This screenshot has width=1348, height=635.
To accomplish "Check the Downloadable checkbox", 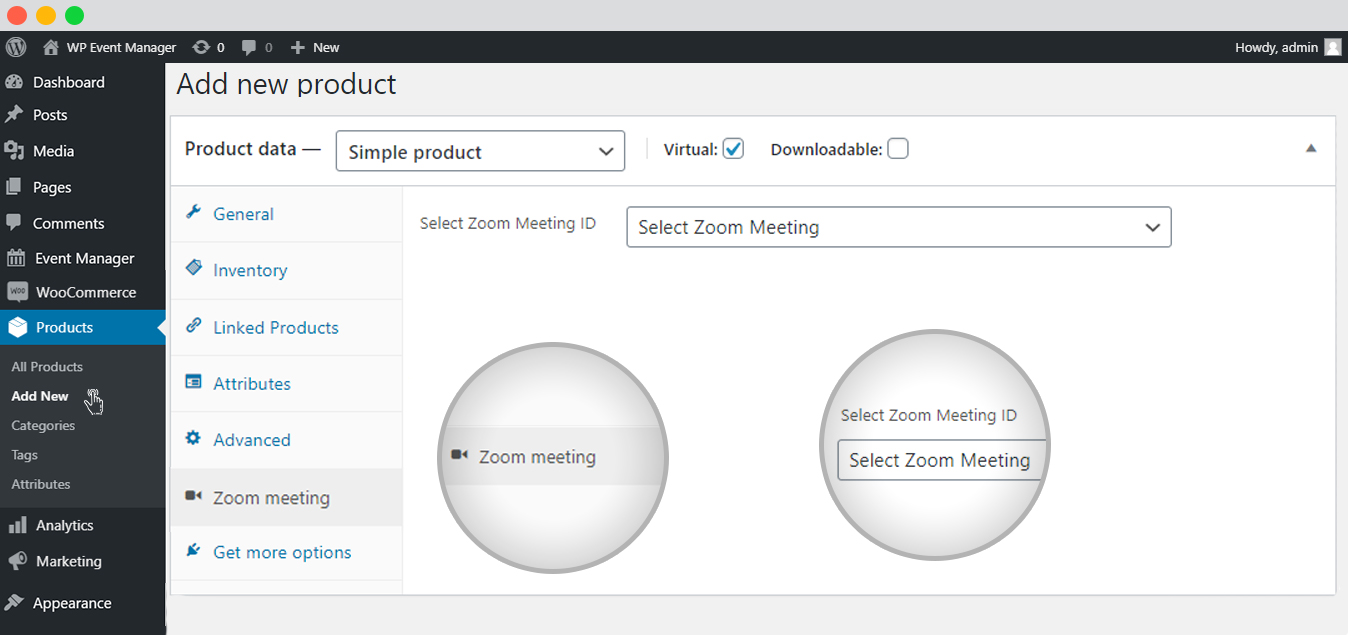I will click(898, 149).
